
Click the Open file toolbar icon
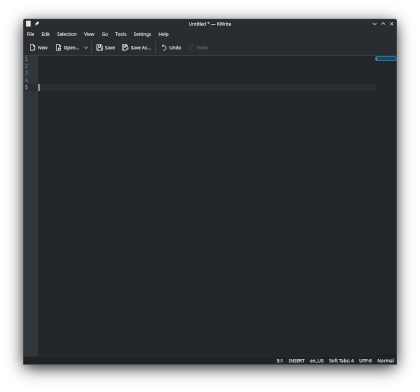58,48
